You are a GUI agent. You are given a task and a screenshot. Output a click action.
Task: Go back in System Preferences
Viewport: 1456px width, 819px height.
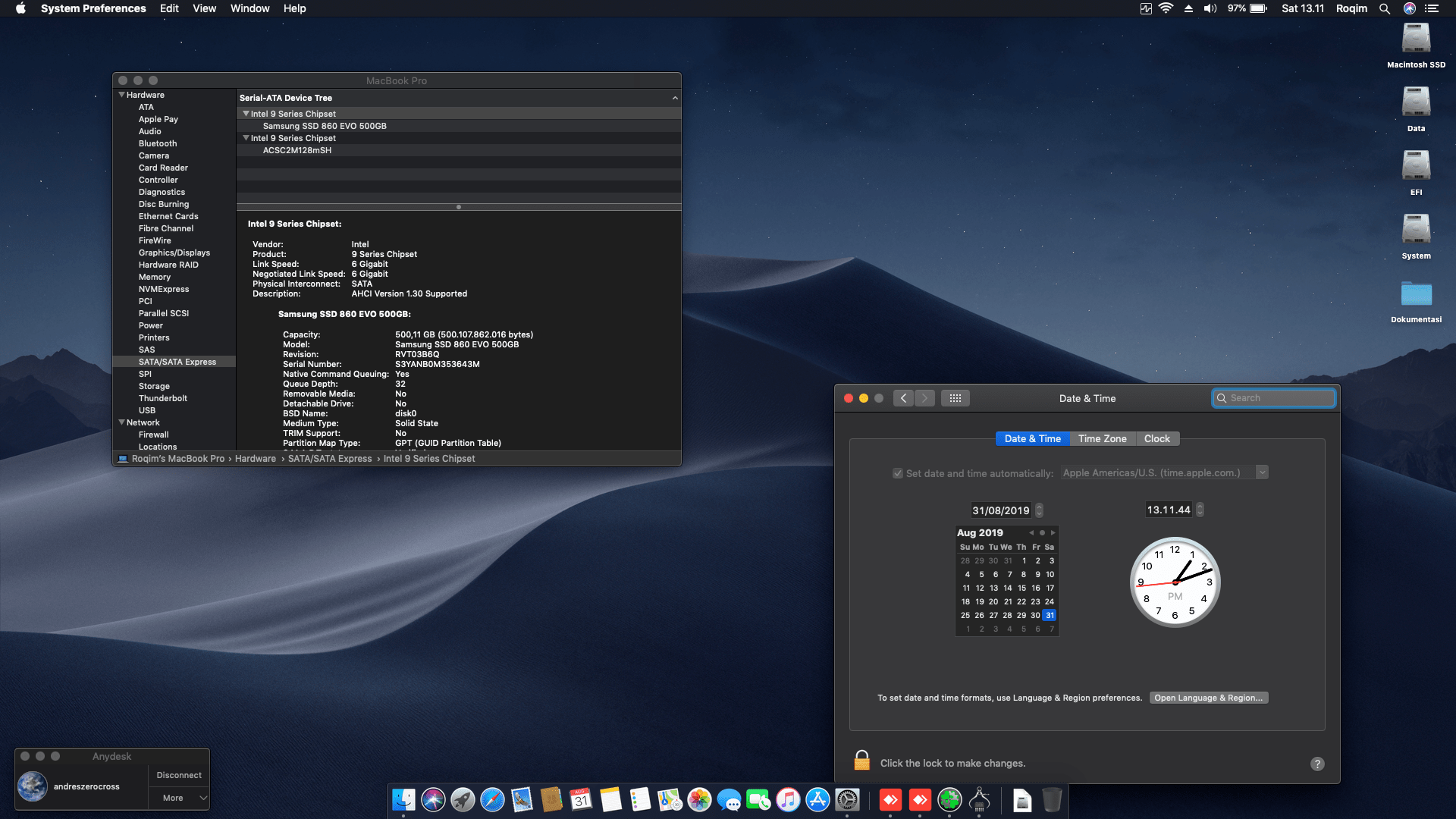click(x=903, y=398)
